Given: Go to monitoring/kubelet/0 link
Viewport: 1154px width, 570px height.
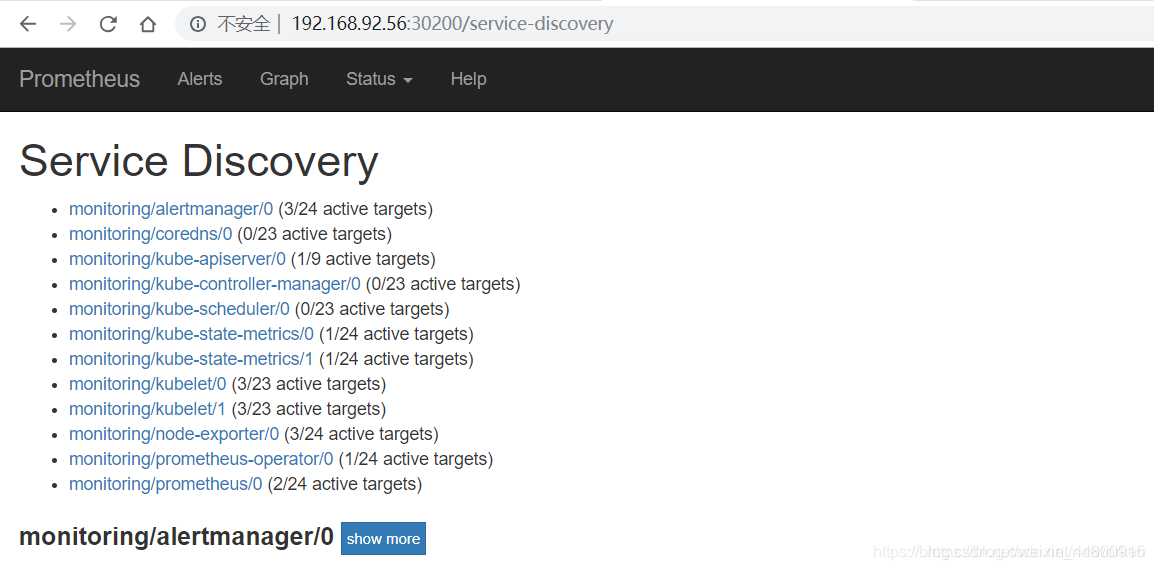Looking at the screenshot, I should [148, 384].
